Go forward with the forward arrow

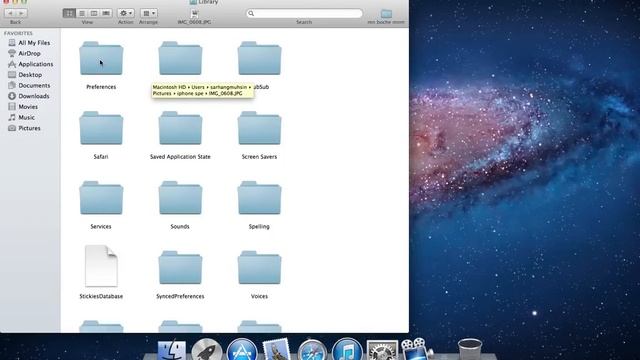pyautogui.click(x=21, y=13)
